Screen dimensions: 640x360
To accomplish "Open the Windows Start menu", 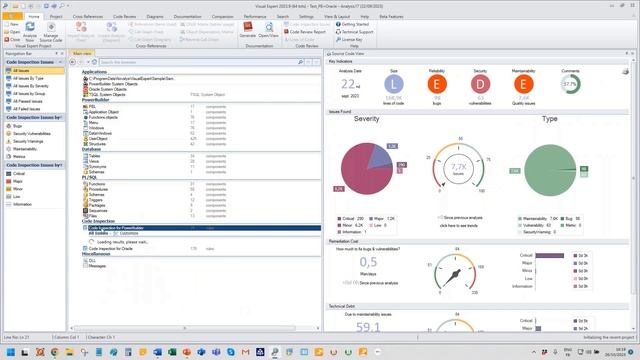I will pos(11,352).
